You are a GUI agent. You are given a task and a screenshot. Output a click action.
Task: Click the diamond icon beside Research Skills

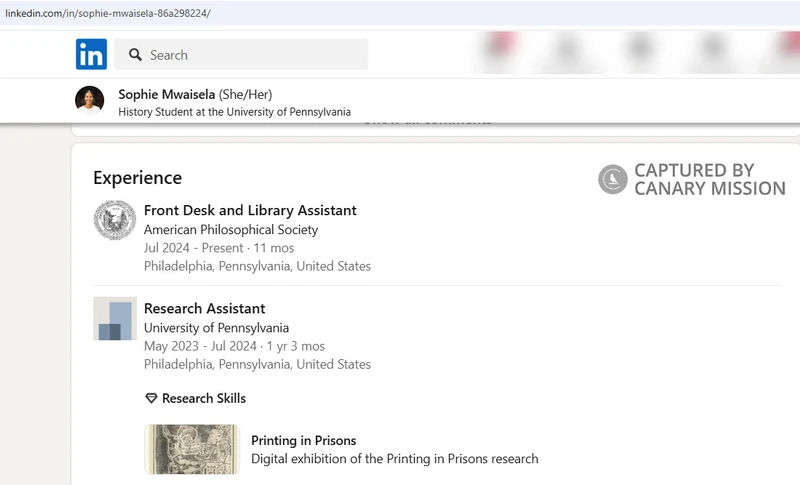[151, 398]
